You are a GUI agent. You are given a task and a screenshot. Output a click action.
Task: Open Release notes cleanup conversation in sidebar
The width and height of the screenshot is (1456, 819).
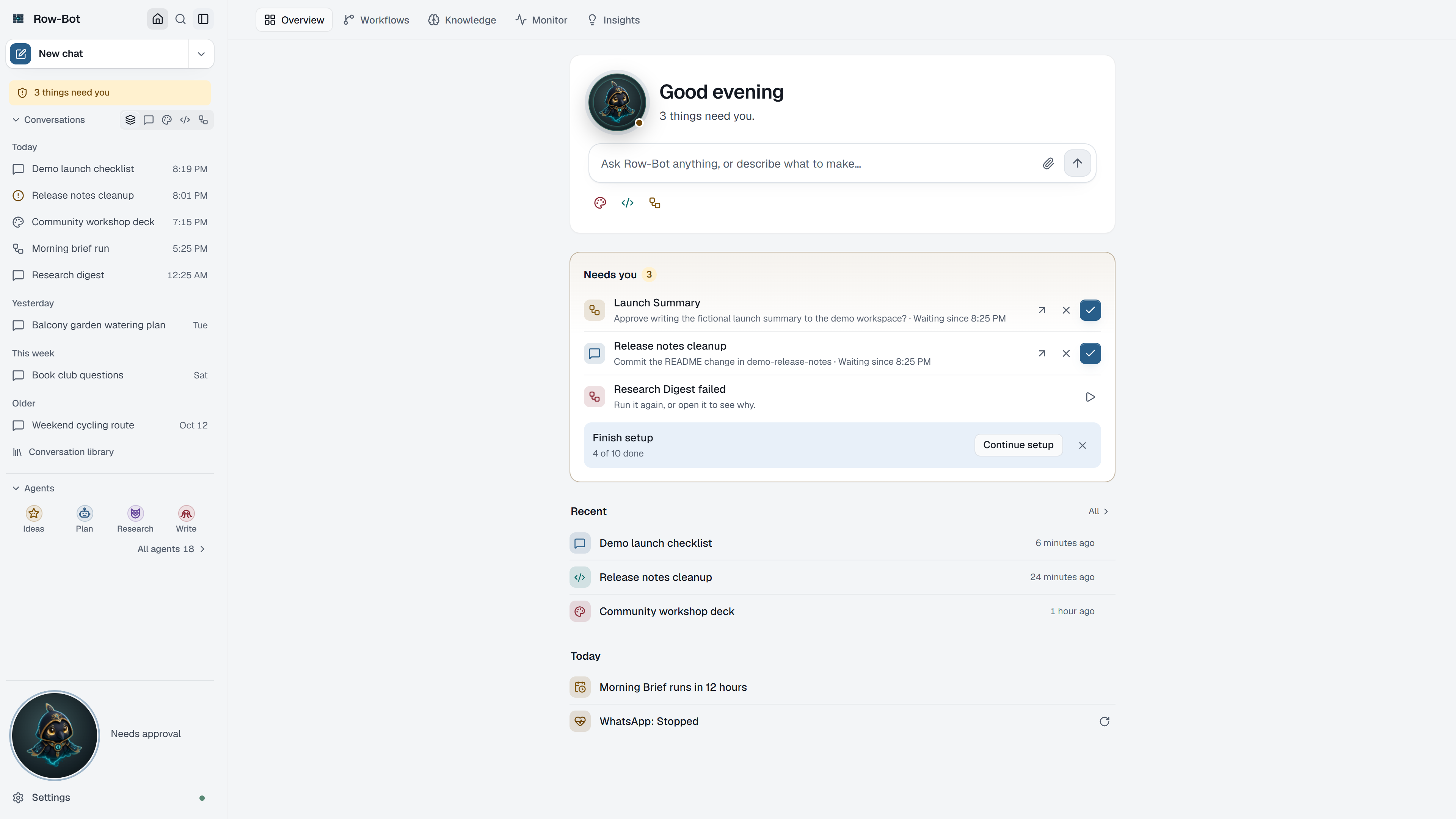[110, 196]
